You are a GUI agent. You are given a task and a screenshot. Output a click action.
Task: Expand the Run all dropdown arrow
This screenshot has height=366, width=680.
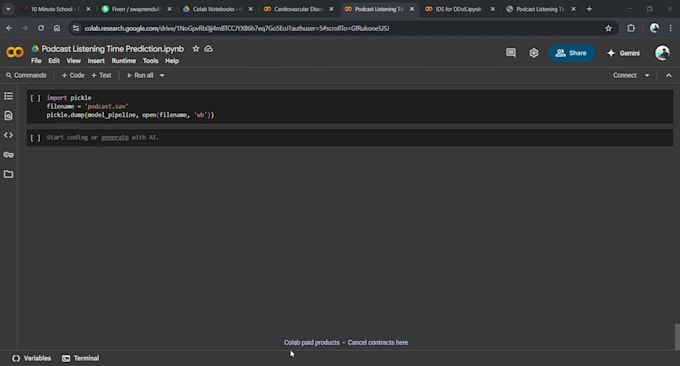[162, 75]
